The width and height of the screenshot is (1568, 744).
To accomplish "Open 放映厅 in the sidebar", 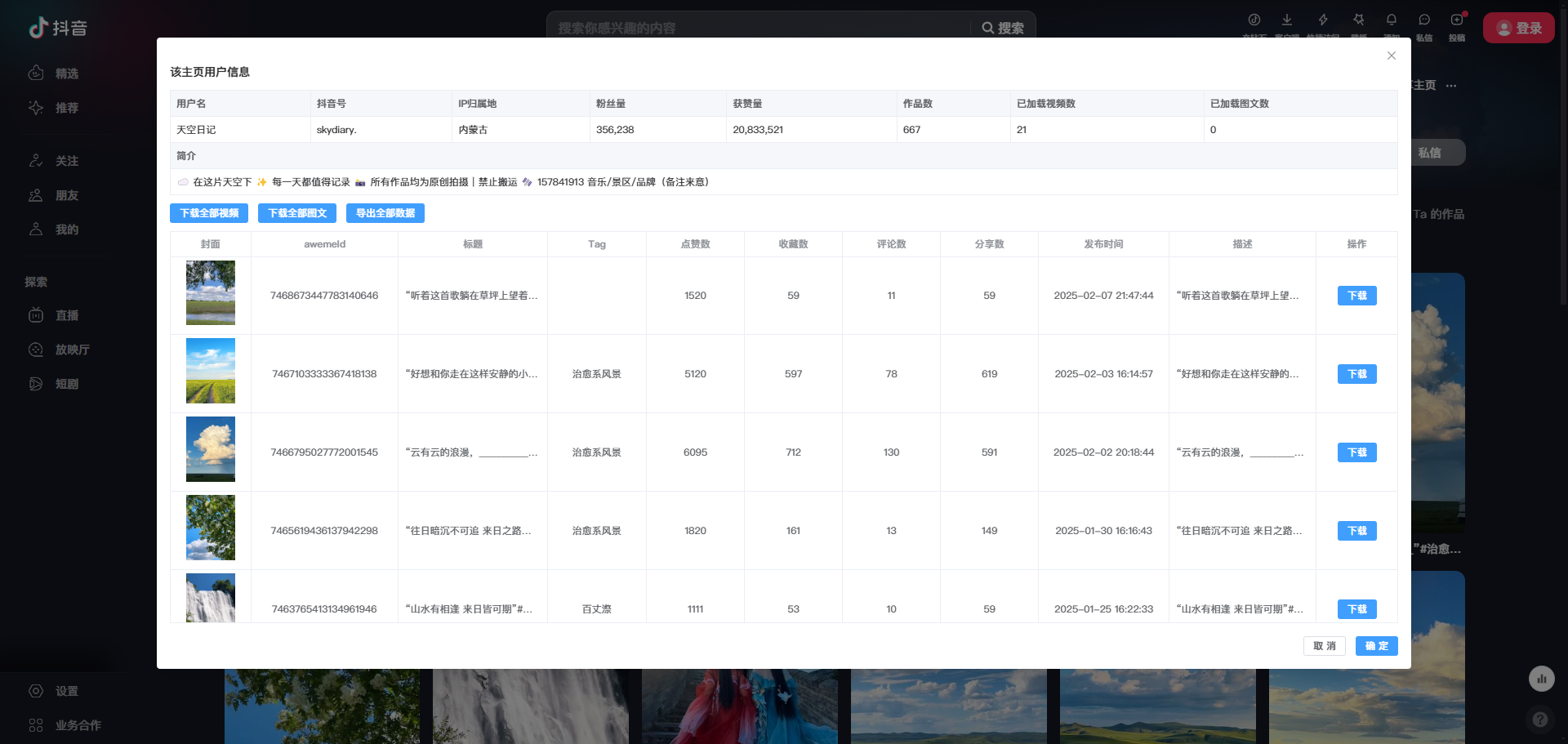I will coord(60,350).
